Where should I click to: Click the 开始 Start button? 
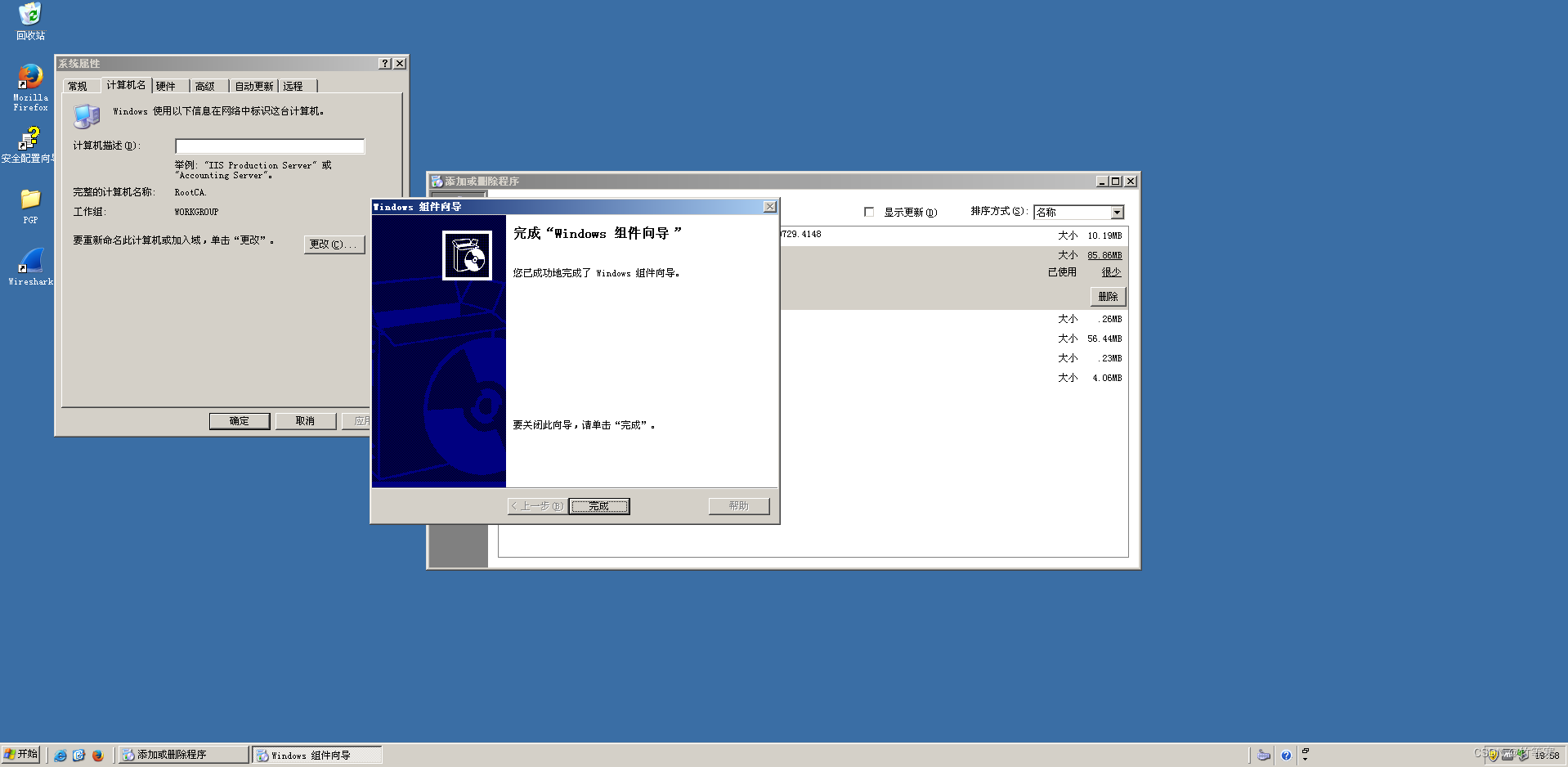coord(21,755)
